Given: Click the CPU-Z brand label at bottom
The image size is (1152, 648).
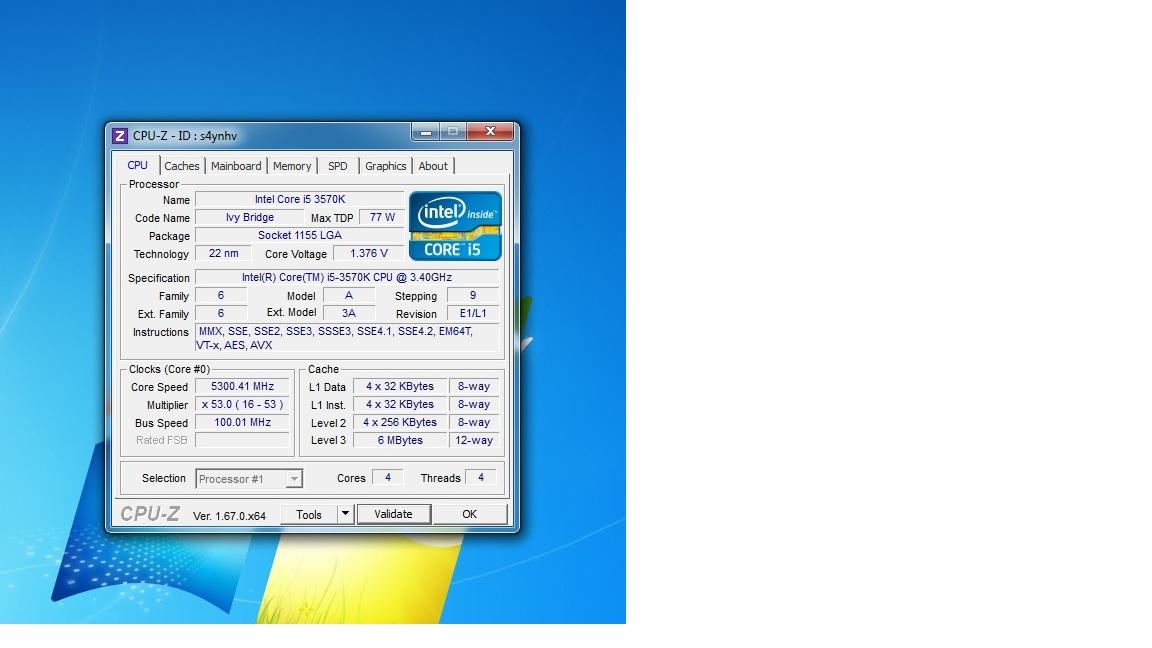Looking at the screenshot, I should [x=150, y=514].
